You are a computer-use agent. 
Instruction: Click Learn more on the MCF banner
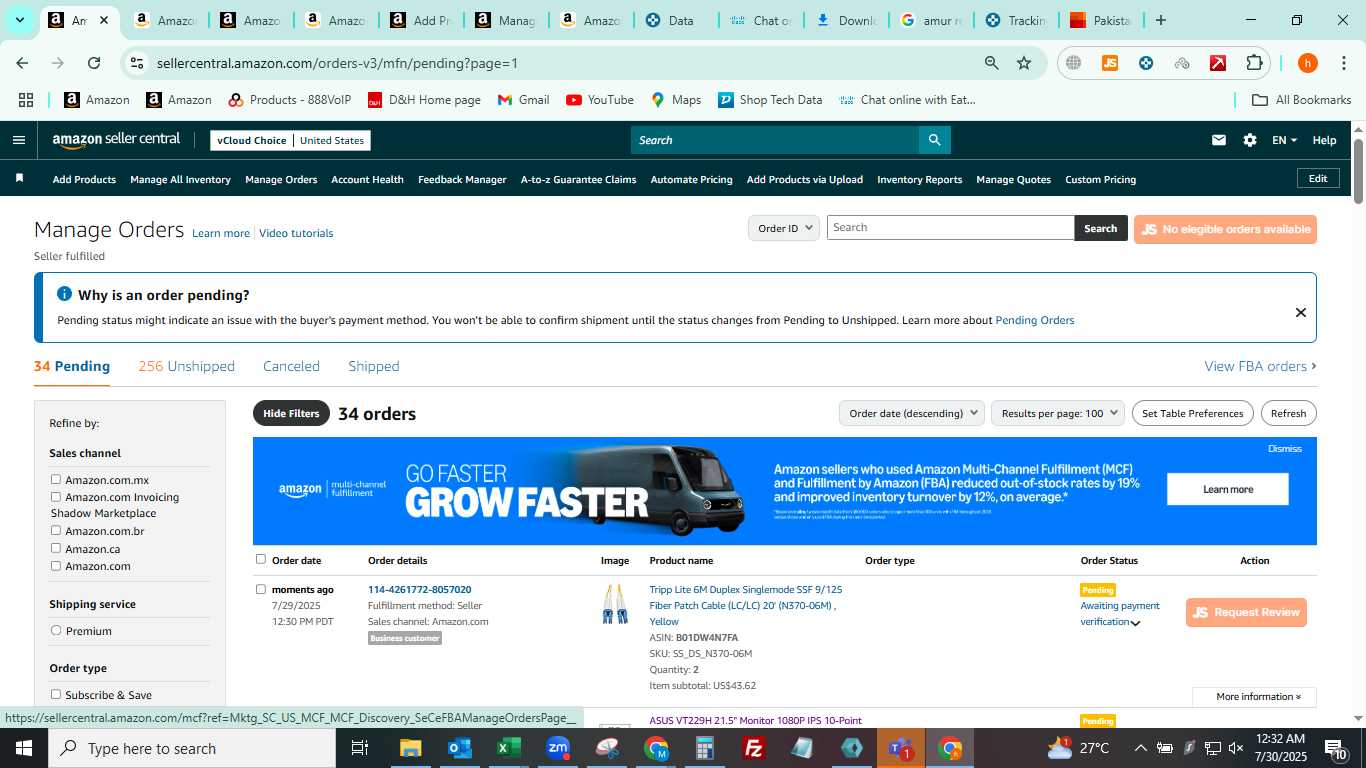pos(1227,489)
